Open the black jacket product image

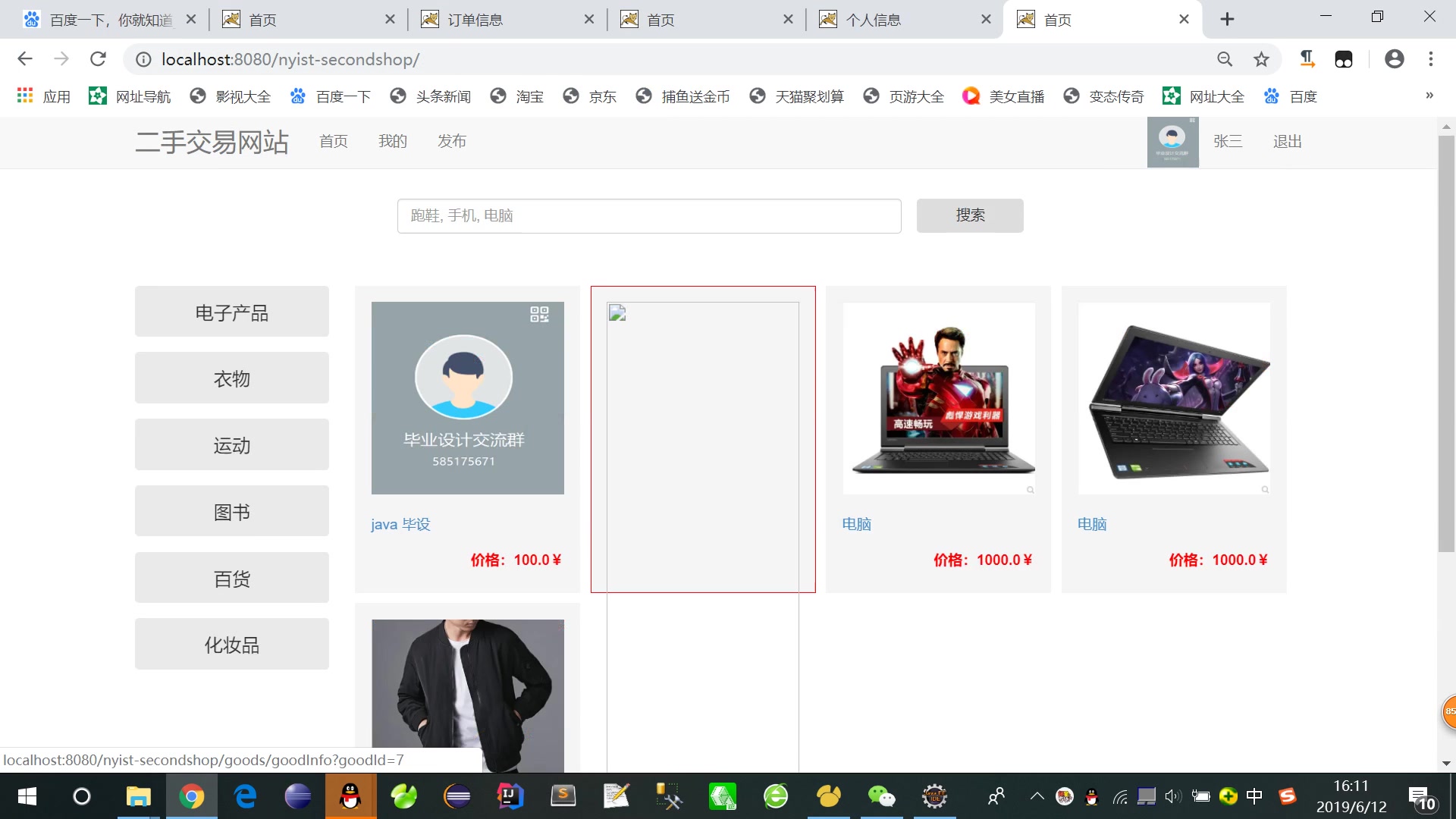pyautogui.click(x=468, y=695)
